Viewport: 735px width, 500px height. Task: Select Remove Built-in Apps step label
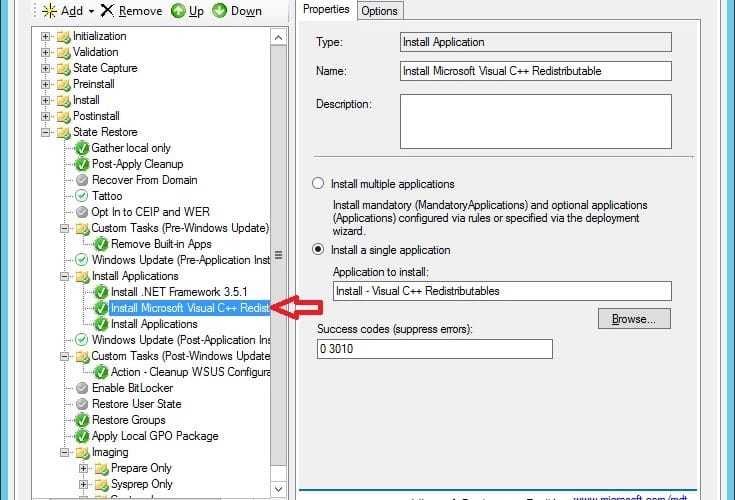[x=161, y=244]
